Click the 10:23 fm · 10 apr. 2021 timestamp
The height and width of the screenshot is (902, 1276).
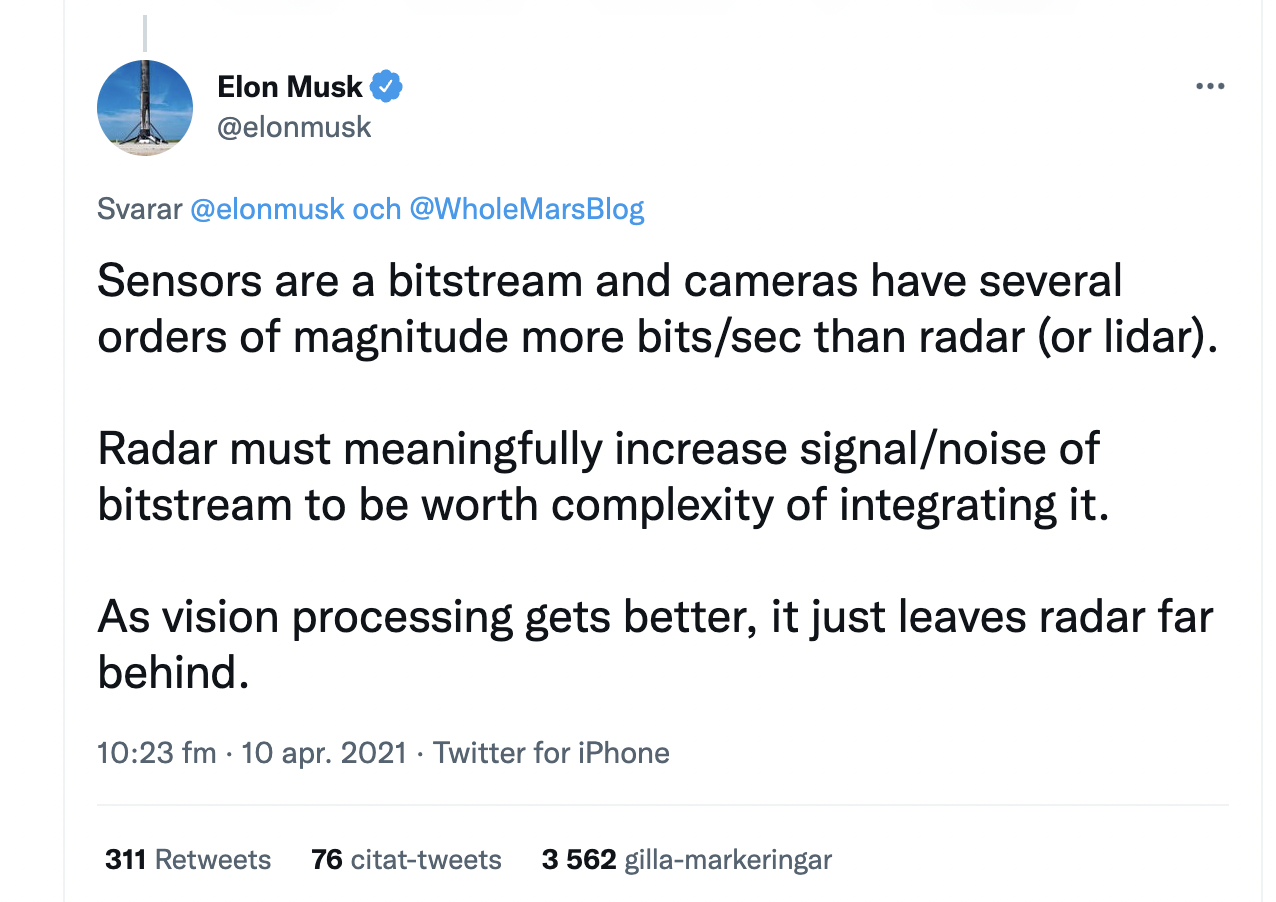252,752
